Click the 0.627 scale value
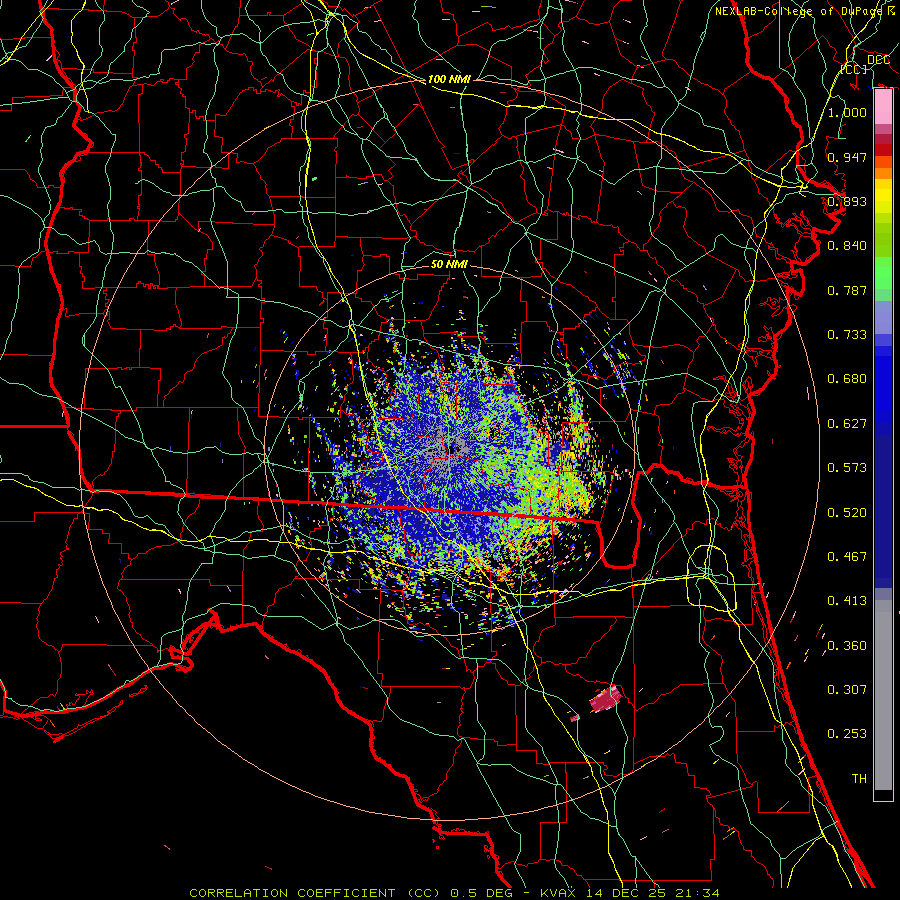900x900 pixels. point(847,424)
